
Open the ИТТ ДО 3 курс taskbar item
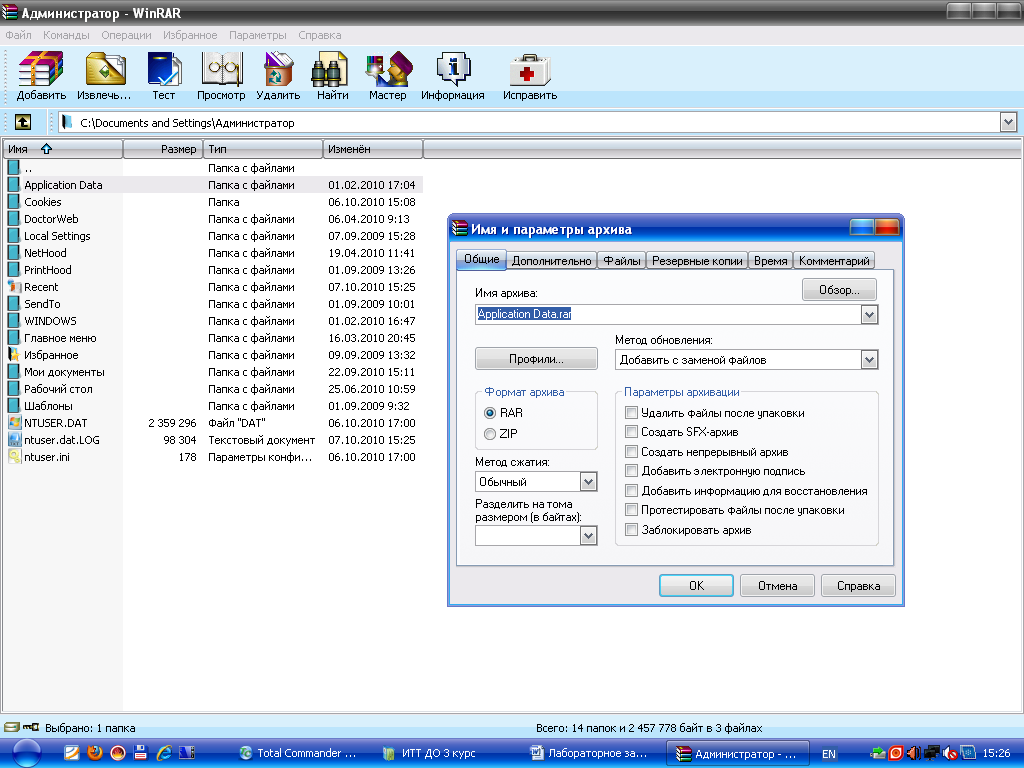[x=431, y=753]
